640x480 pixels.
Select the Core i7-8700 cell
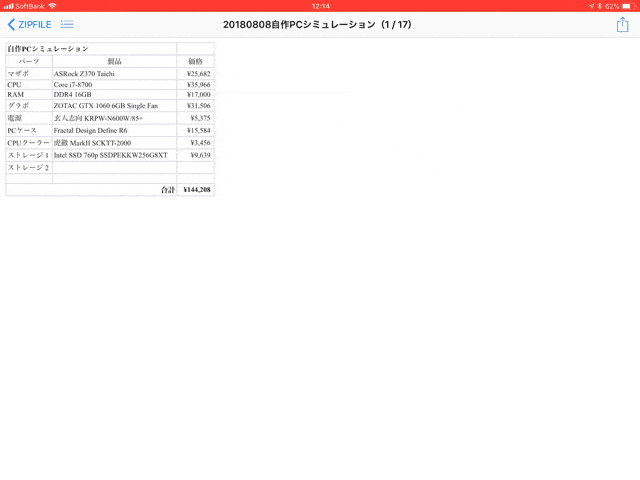(115, 84)
